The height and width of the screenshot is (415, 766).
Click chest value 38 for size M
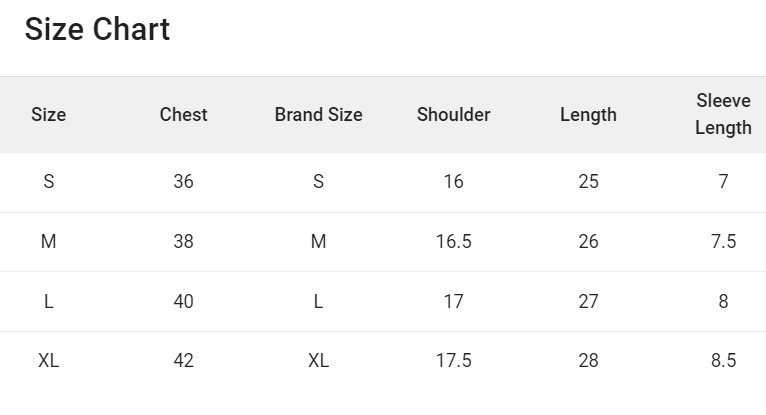183,242
